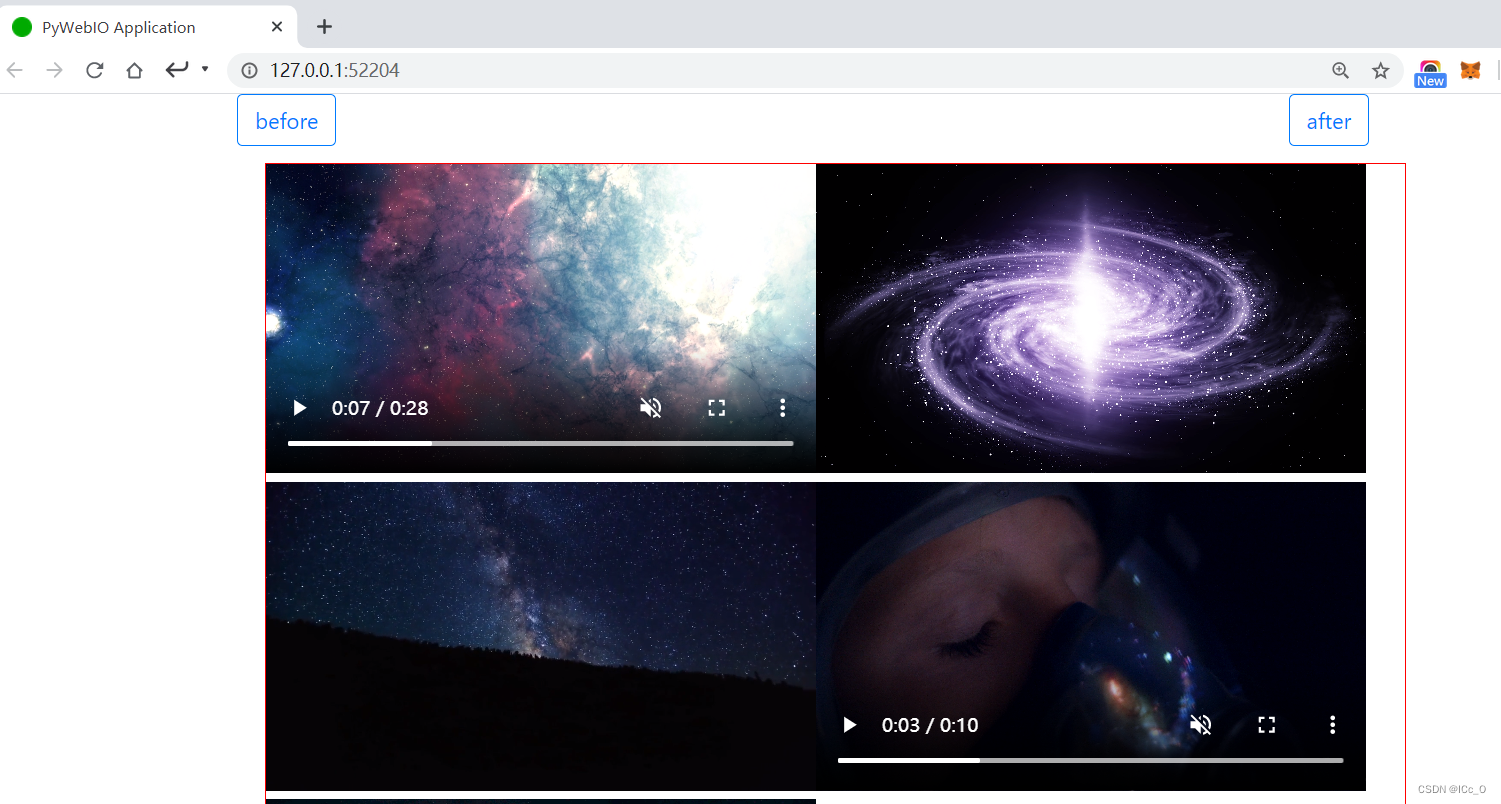The image size is (1501, 804).
Task: View site information icon in address bar
Action: click(249, 70)
